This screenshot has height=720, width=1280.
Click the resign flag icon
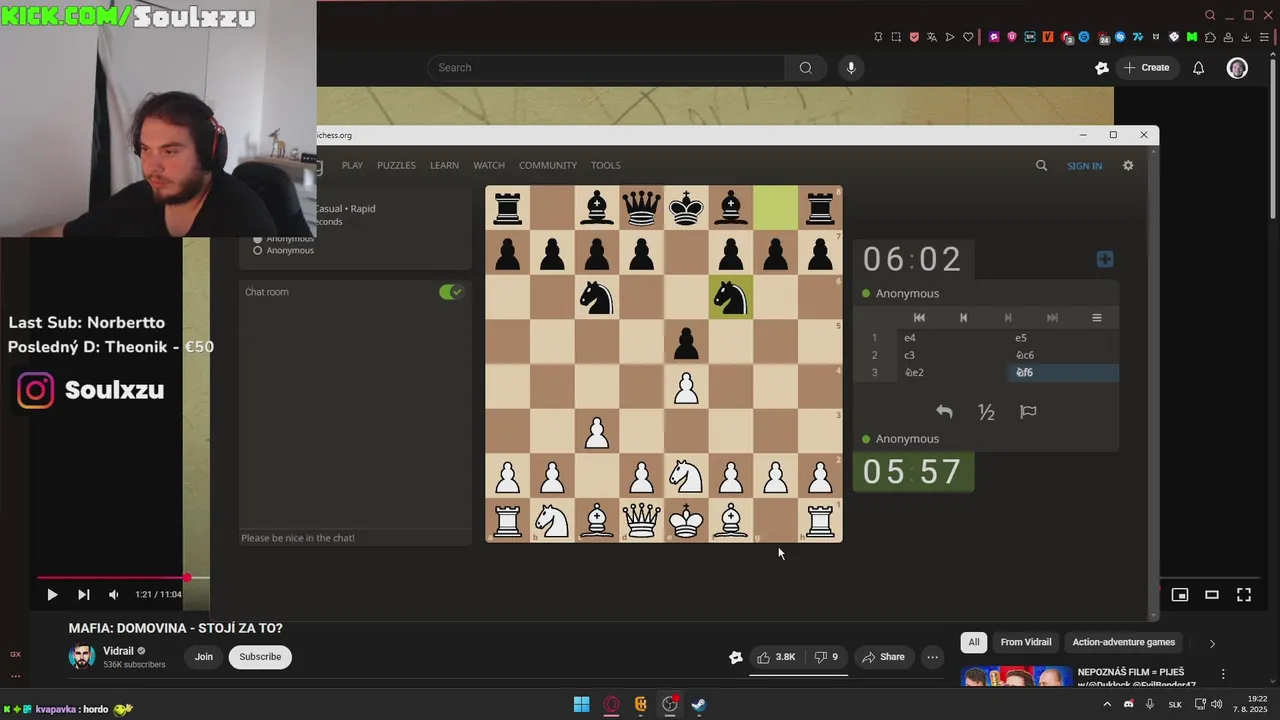1028,412
